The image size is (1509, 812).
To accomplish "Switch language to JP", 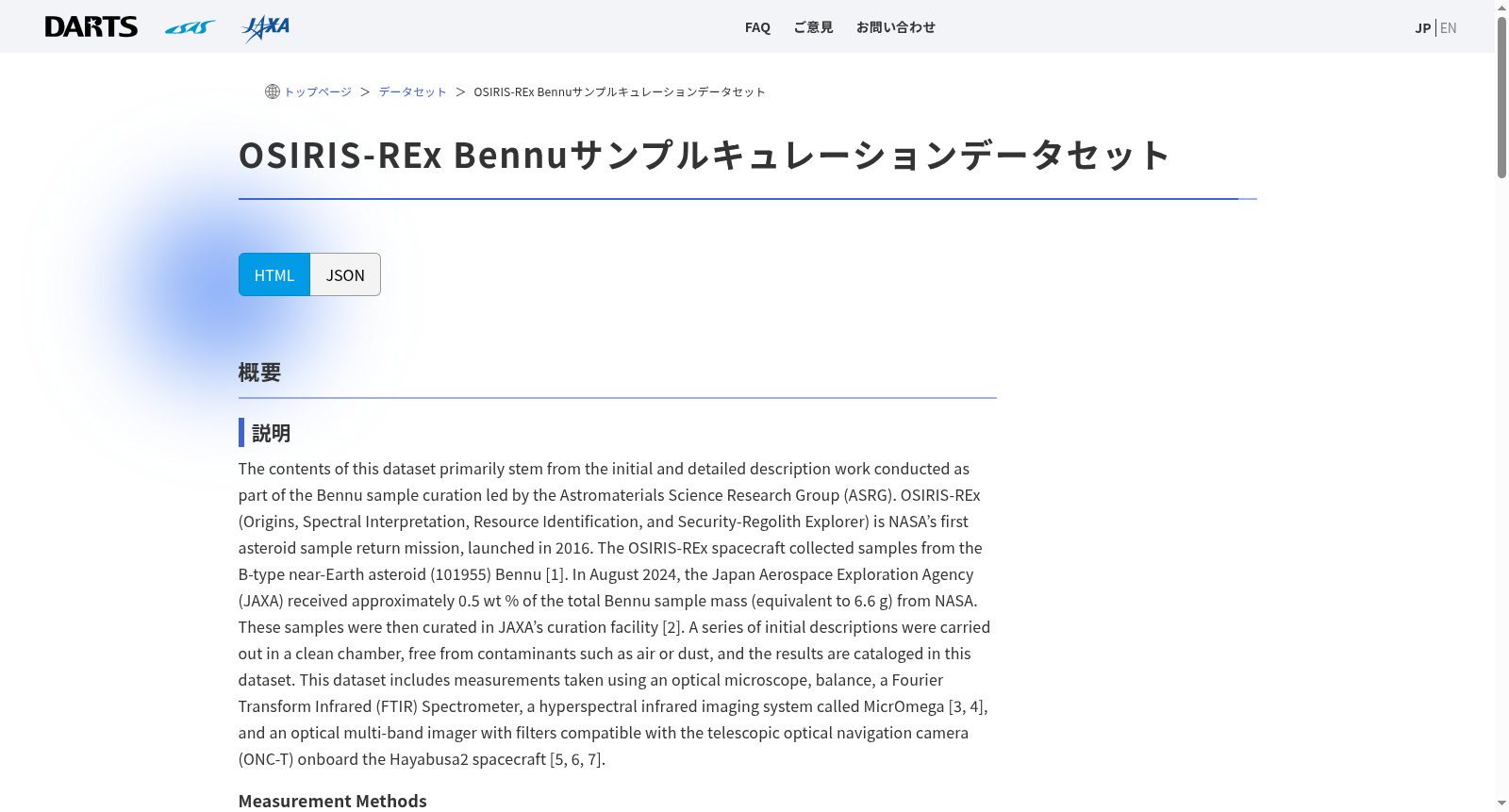I will tap(1422, 27).
